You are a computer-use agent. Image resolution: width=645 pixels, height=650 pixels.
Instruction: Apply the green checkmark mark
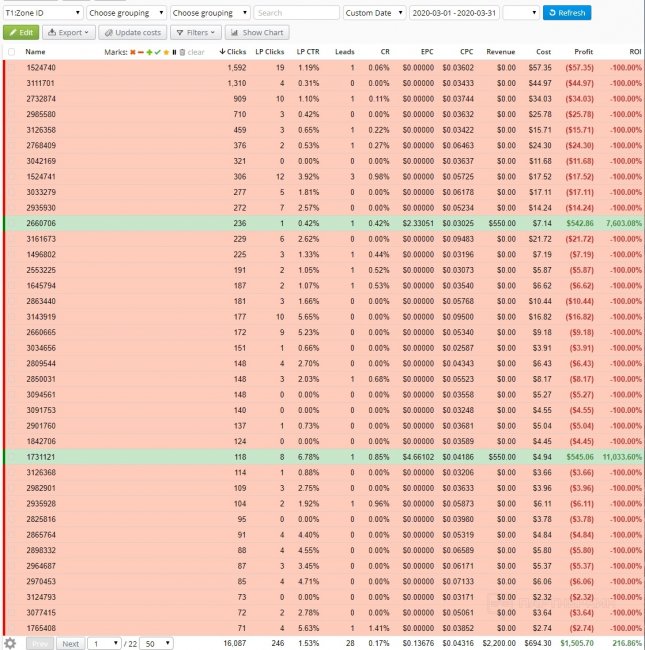(x=157, y=51)
